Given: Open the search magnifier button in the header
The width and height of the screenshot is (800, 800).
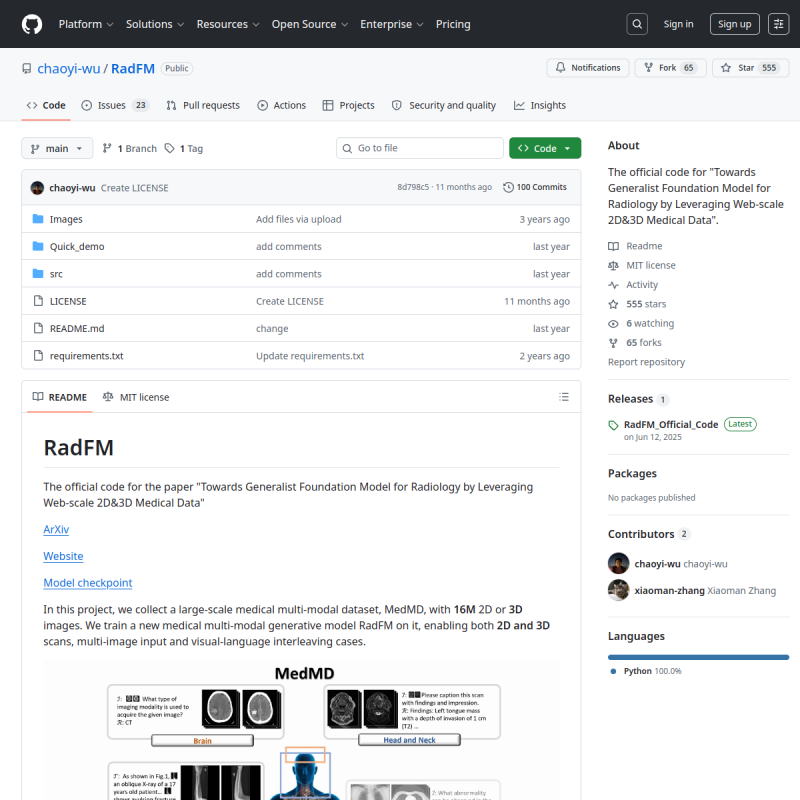Looking at the screenshot, I should pyautogui.click(x=637, y=24).
